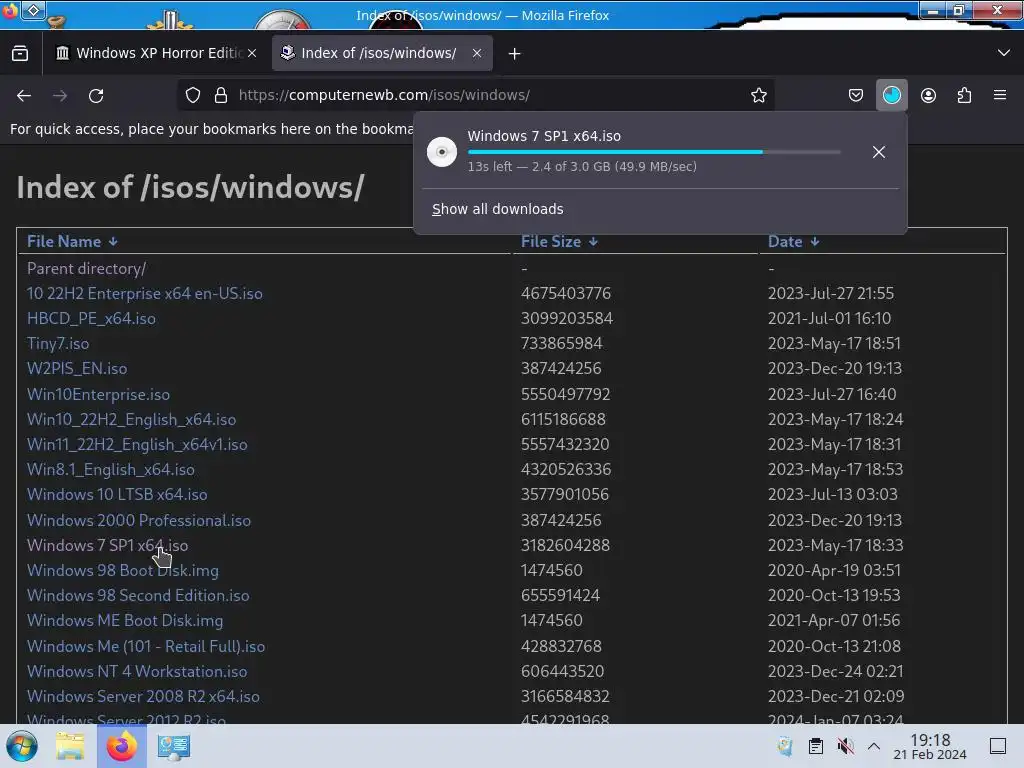Open the Firefox View icon at tab bar start

coord(20,53)
